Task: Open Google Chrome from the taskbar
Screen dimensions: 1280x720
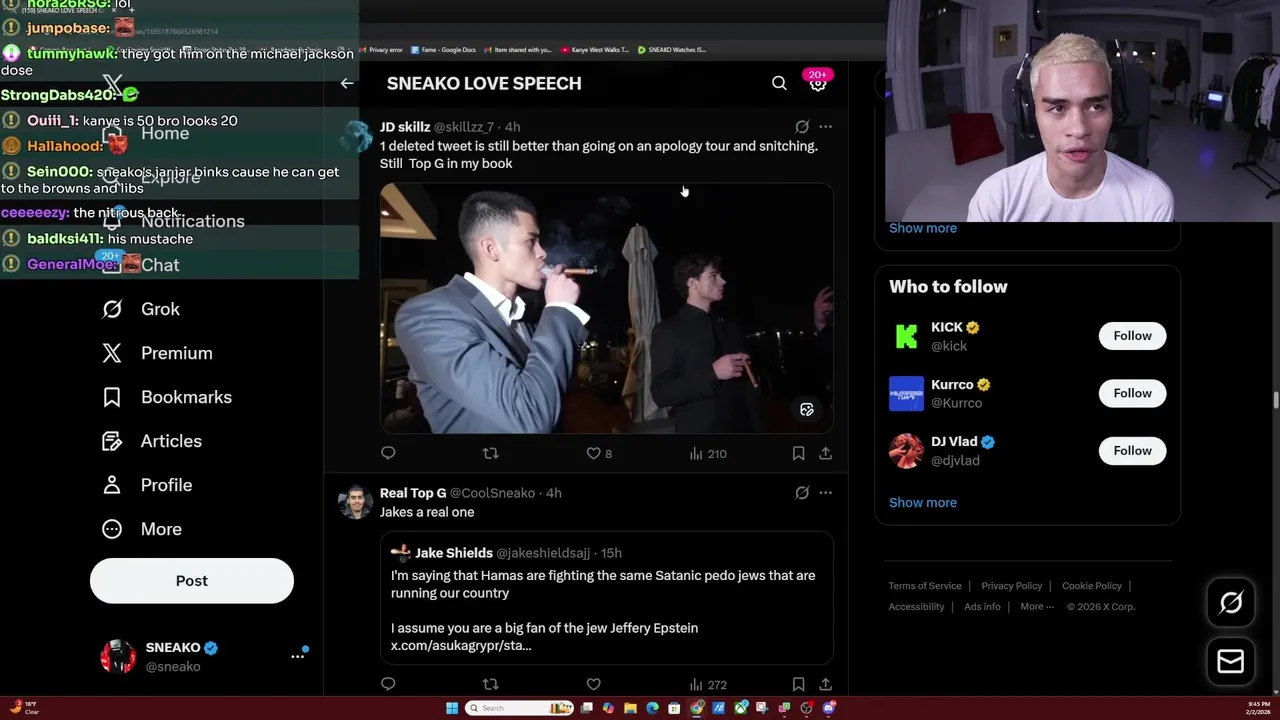Action: pos(696,708)
